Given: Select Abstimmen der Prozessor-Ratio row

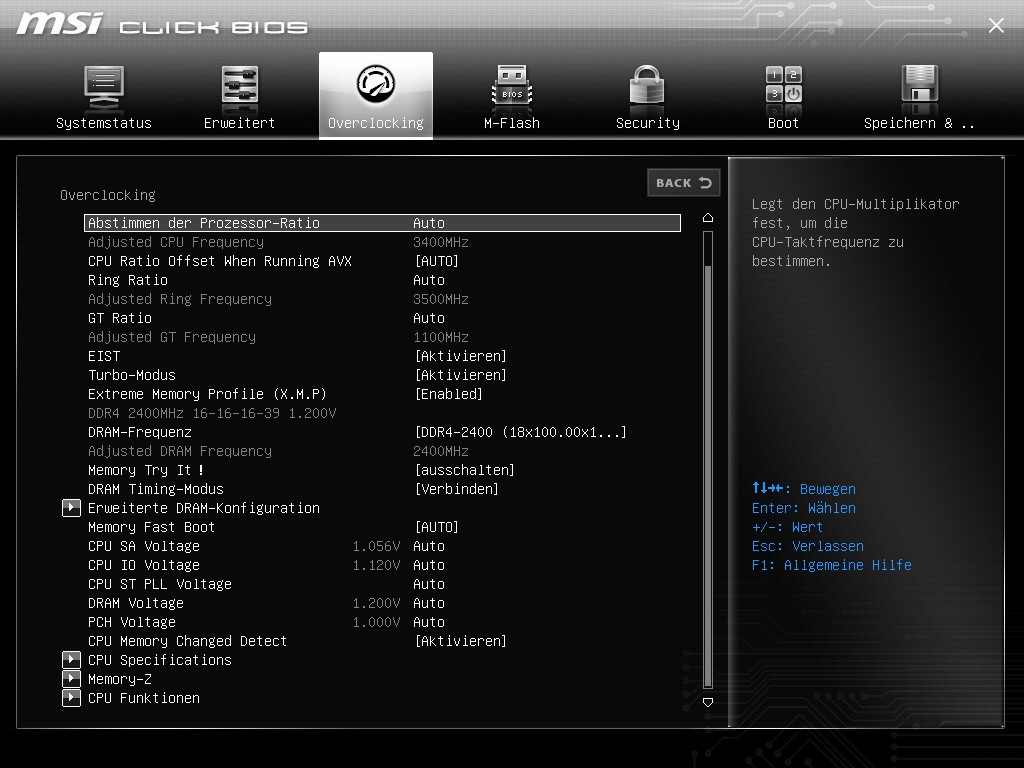Looking at the screenshot, I should [x=382, y=223].
